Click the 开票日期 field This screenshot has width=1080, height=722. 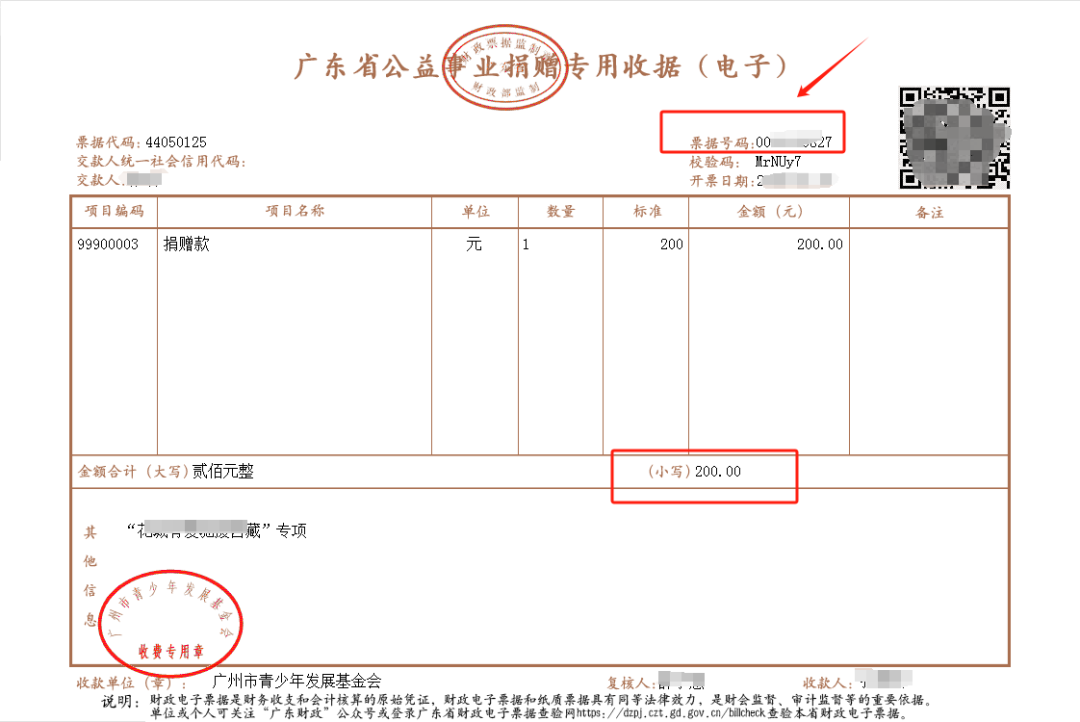tap(760, 180)
